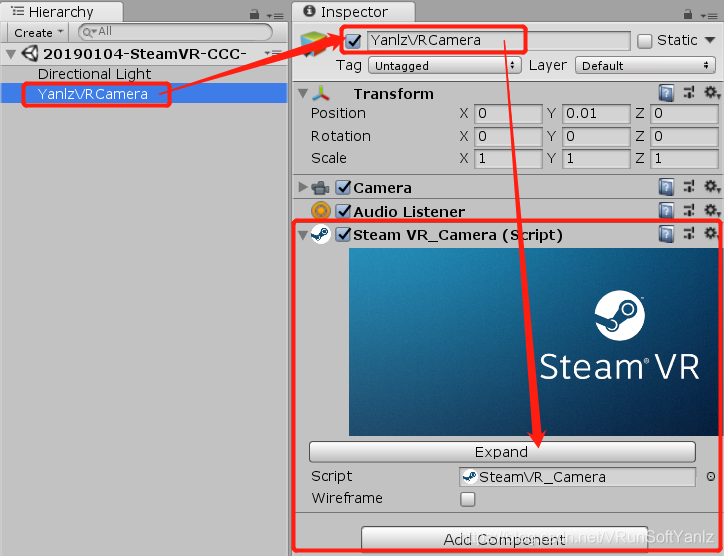Disable the Steam VR_Camera script checkbox
The width and height of the screenshot is (724, 556).
343,235
